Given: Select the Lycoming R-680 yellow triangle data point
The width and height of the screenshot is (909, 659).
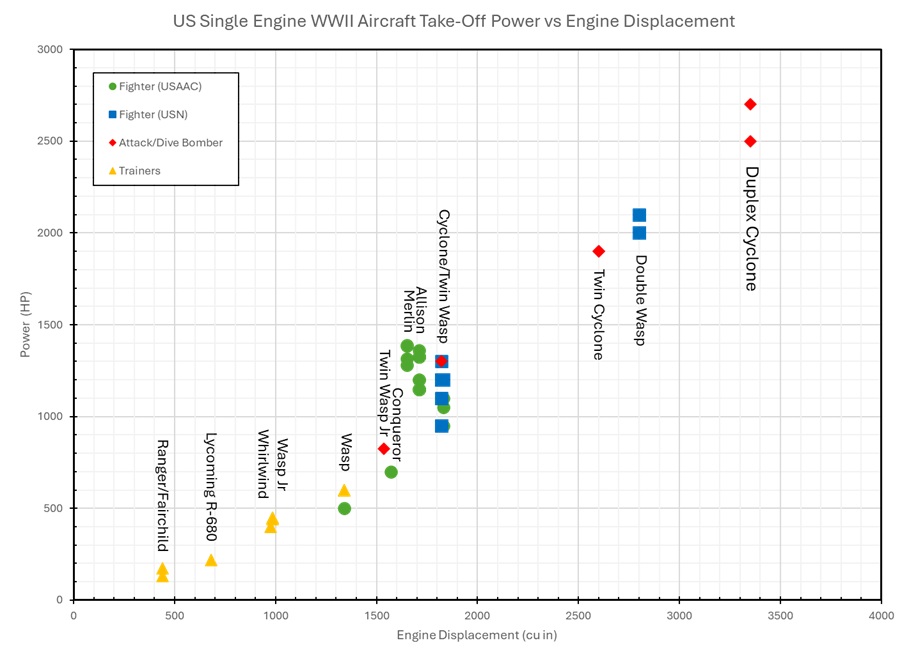Looking at the screenshot, I should (x=211, y=560).
